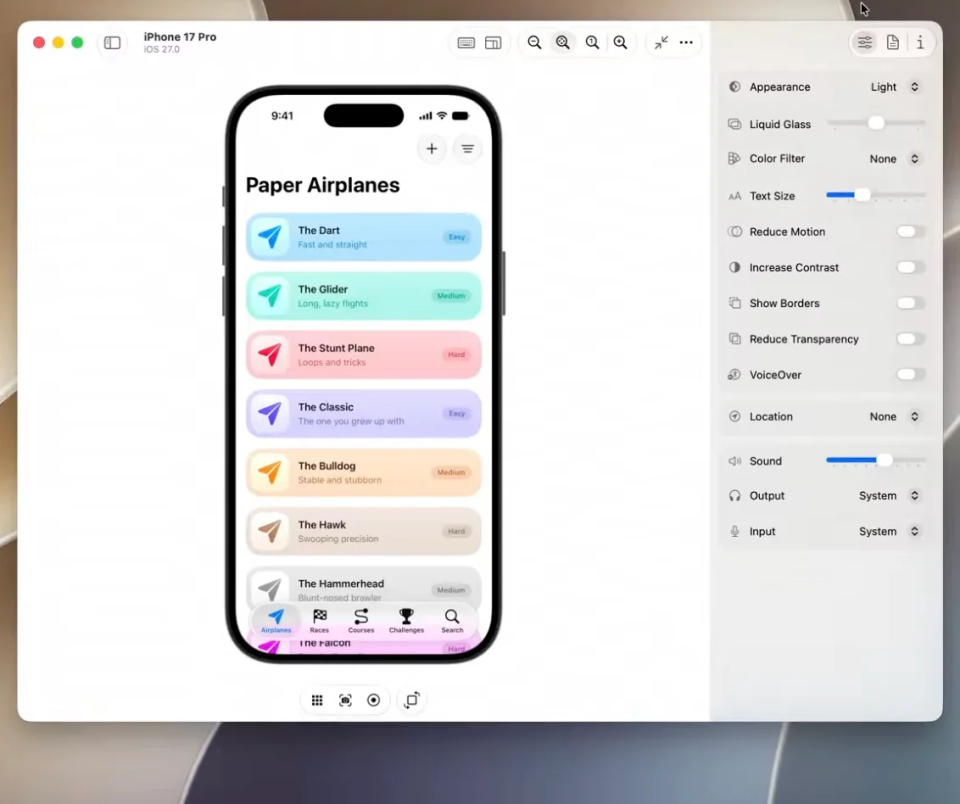
Task: Open the Location None dropdown
Action: [894, 416]
